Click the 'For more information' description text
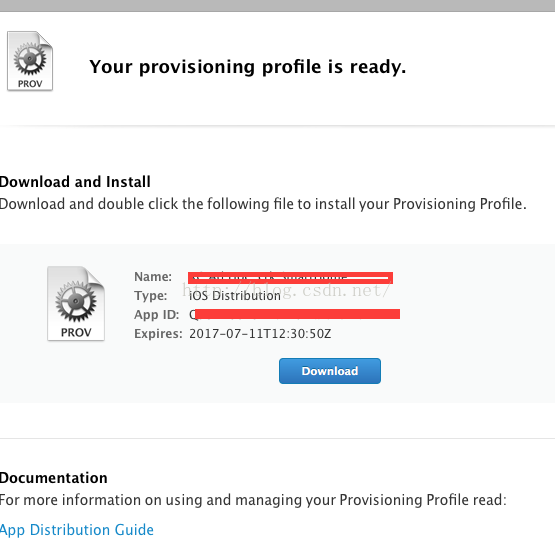The height and width of the screenshot is (558, 555). [x=253, y=500]
